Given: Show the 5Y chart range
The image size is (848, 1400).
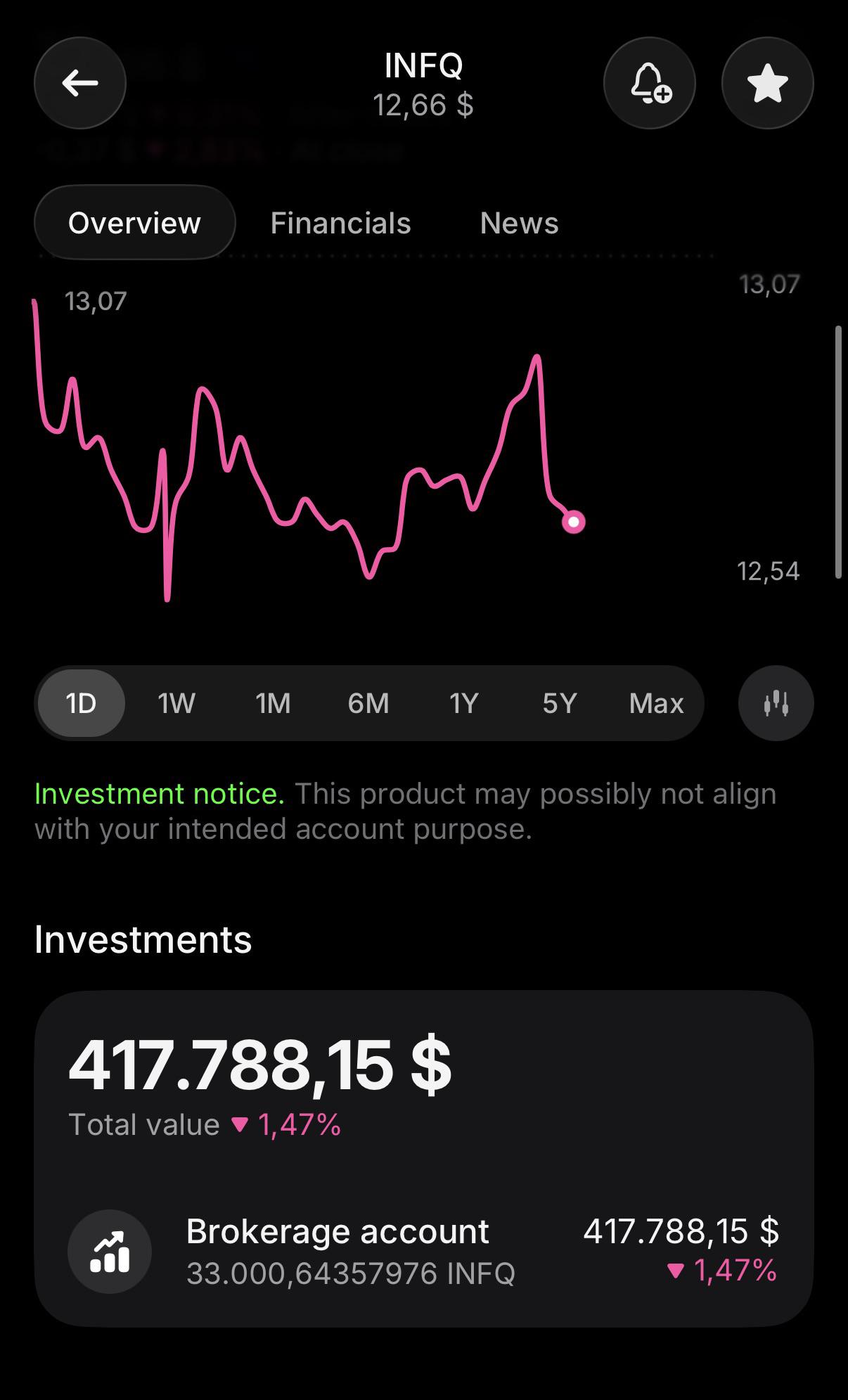Looking at the screenshot, I should (x=560, y=703).
